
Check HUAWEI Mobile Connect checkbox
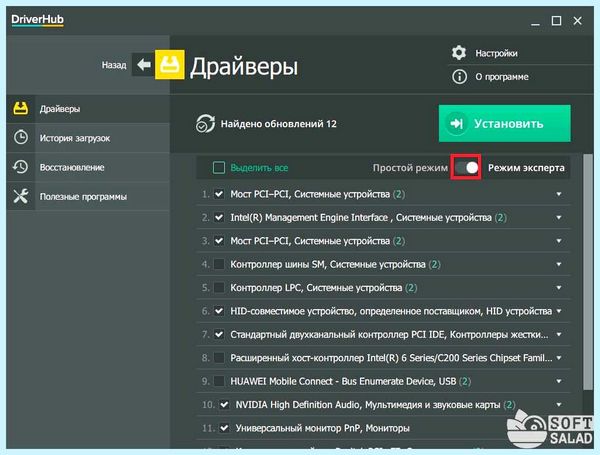(x=219, y=381)
